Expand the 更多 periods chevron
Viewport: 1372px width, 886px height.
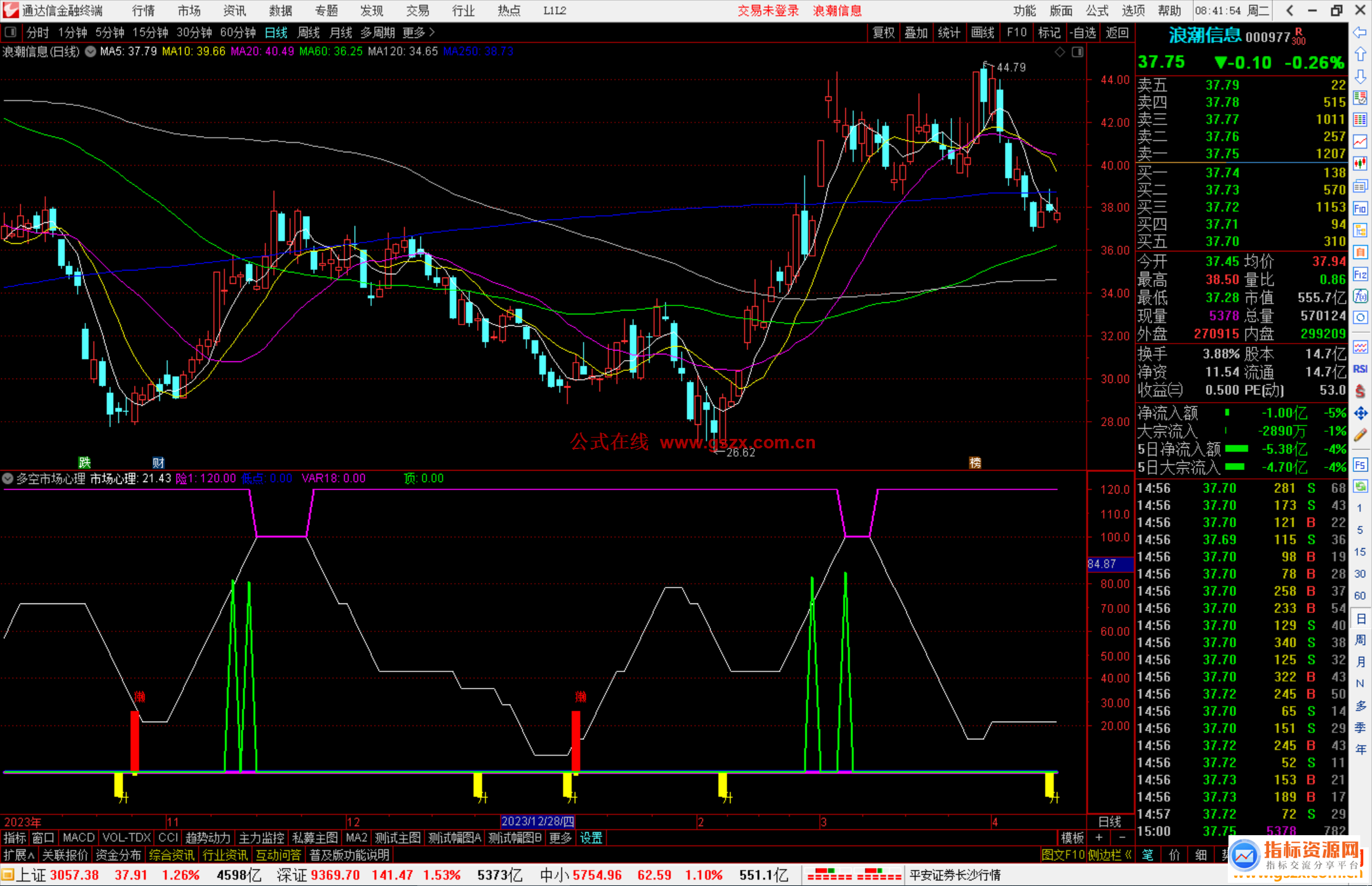coord(419,32)
